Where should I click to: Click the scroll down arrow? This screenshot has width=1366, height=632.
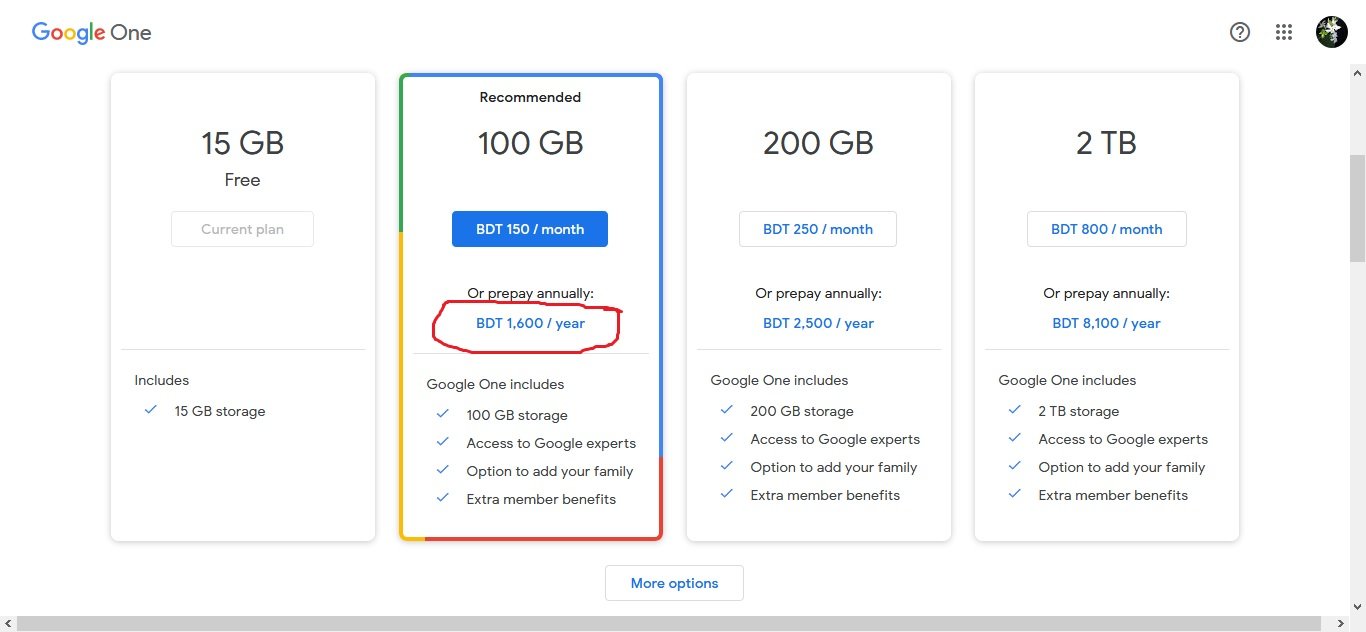pos(1357,607)
